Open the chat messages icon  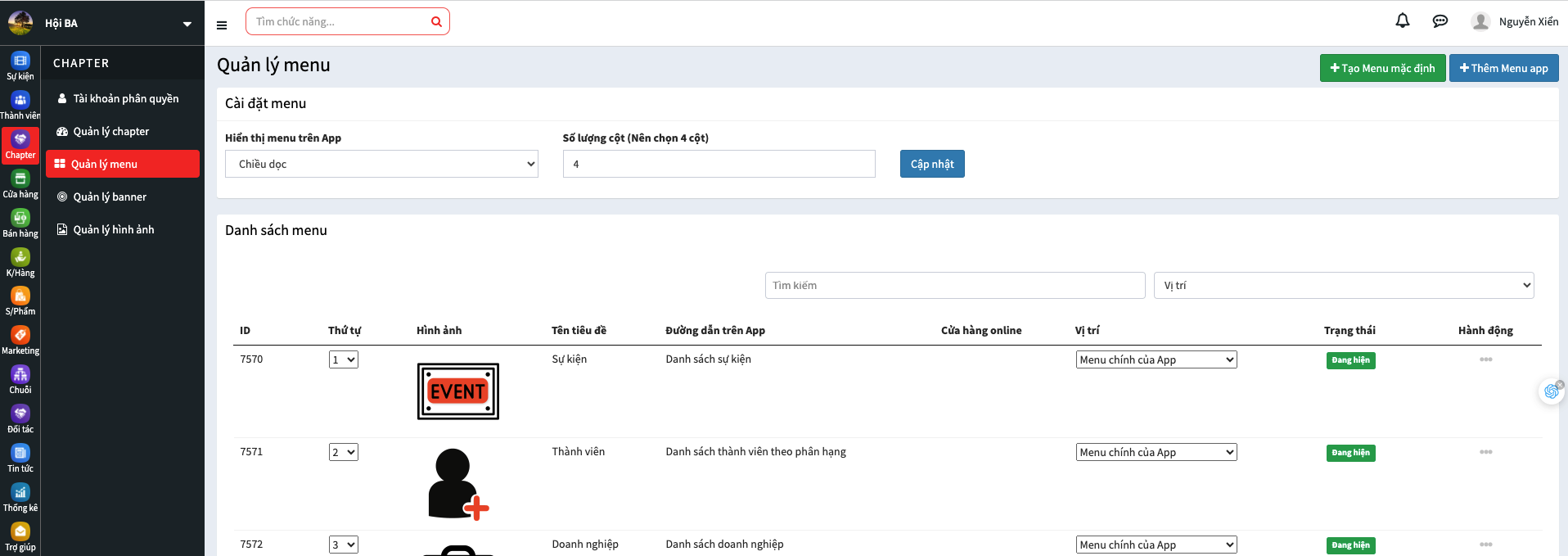[1440, 21]
